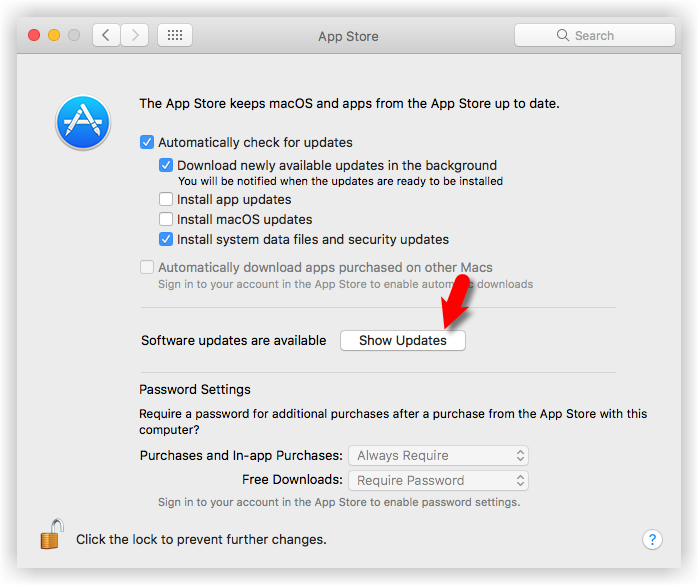
Task: Toggle Automatically check for updates
Action: [x=147, y=142]
